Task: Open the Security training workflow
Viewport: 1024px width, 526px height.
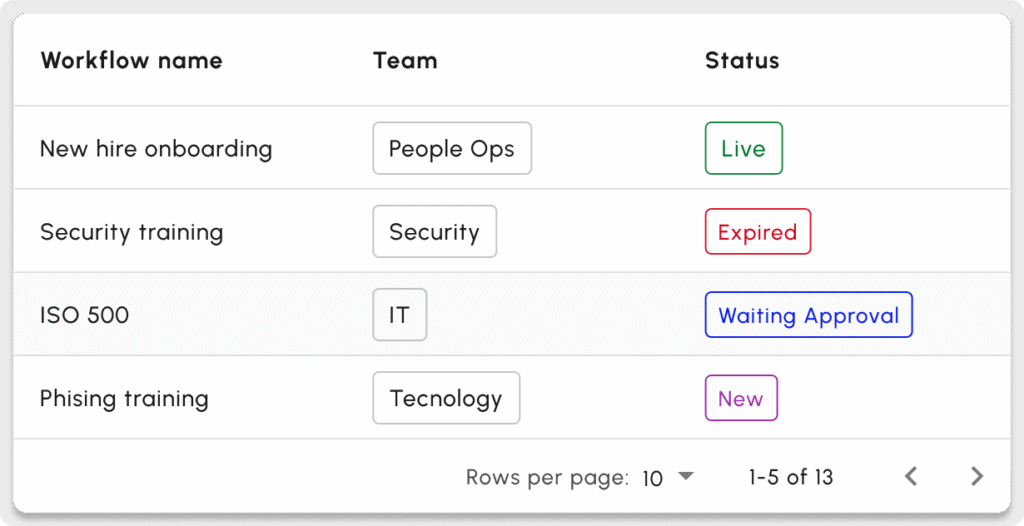Action: 131,232
